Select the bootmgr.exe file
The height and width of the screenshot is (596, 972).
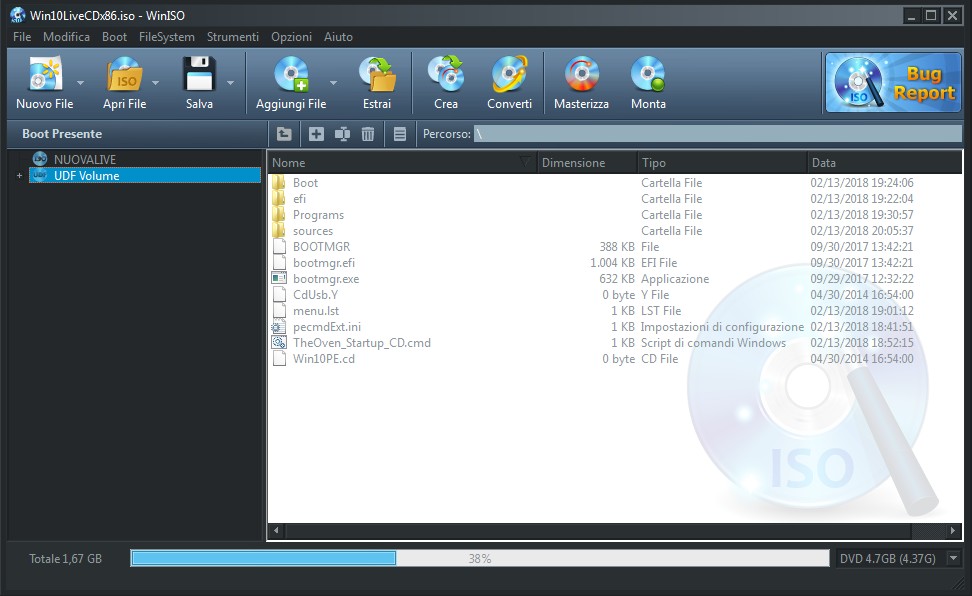pos(326,279)
